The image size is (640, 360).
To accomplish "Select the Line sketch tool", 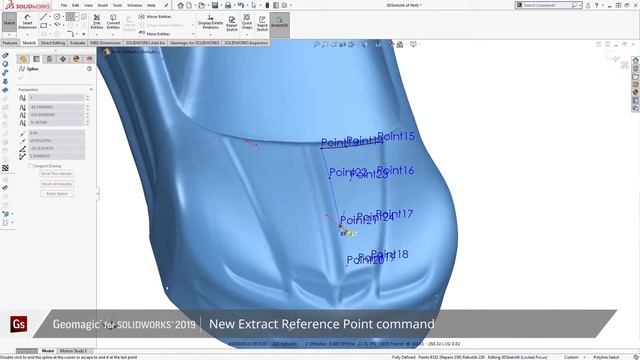I will pos(43,17).
